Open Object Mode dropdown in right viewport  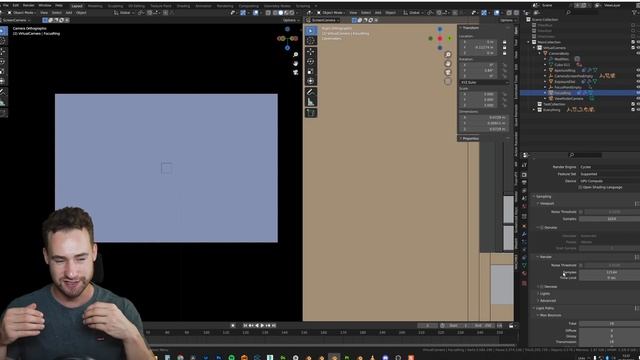(332, 13)
